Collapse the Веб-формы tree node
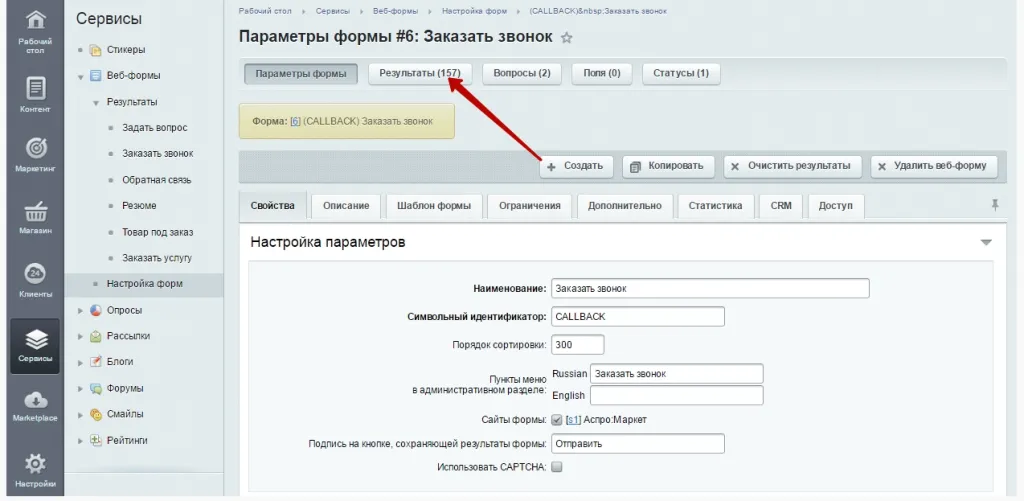Image resolution: width=1024 pixels, height=501 pixels. (81, 76)
